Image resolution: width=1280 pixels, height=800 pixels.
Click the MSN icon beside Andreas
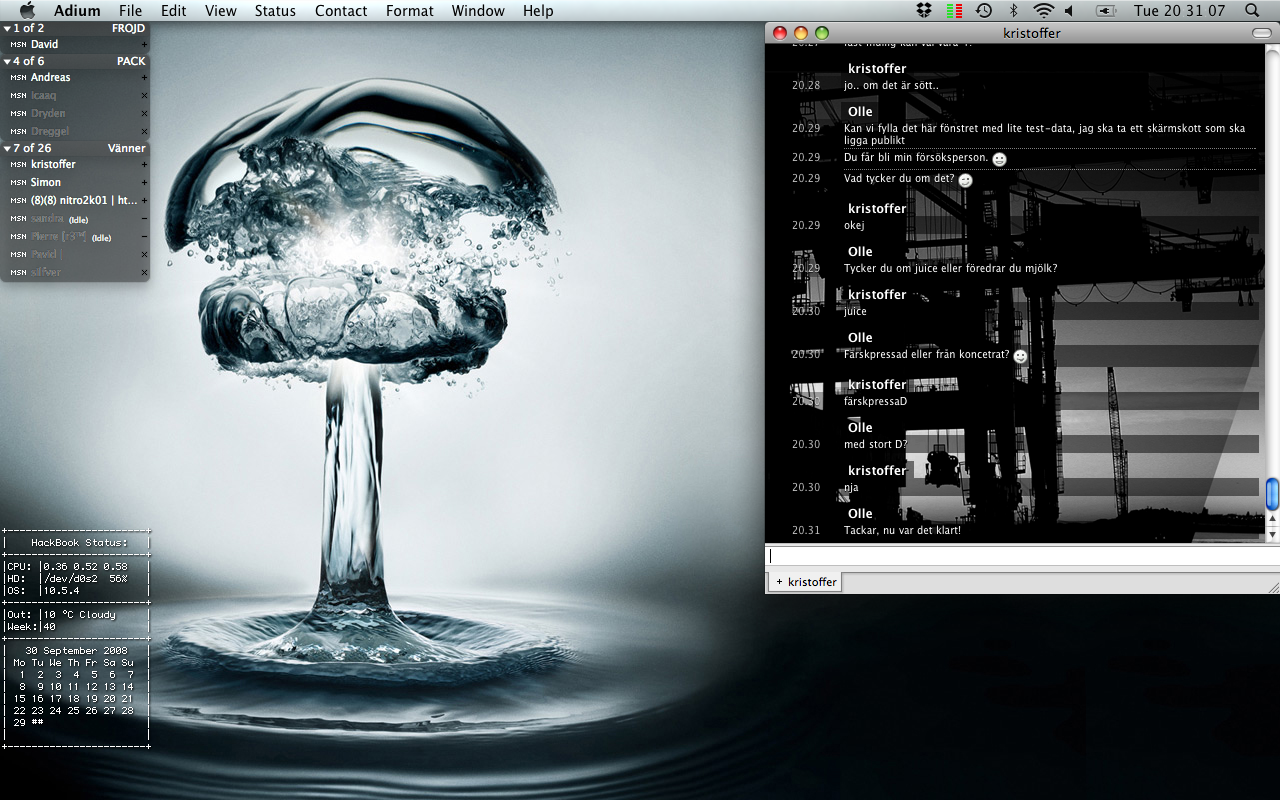(19, 78)
